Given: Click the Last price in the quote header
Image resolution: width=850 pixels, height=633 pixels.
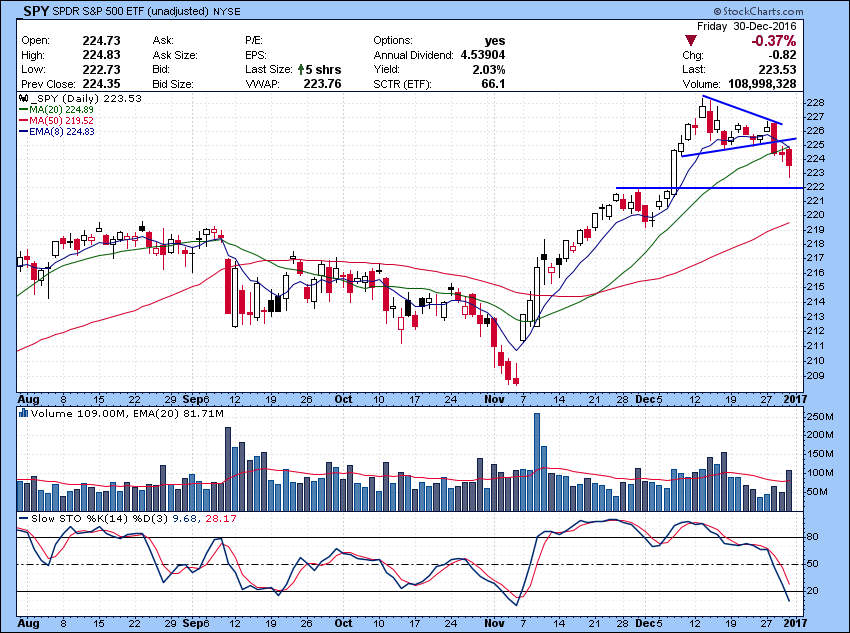Looking at the screenshot, I should point(777,69).
